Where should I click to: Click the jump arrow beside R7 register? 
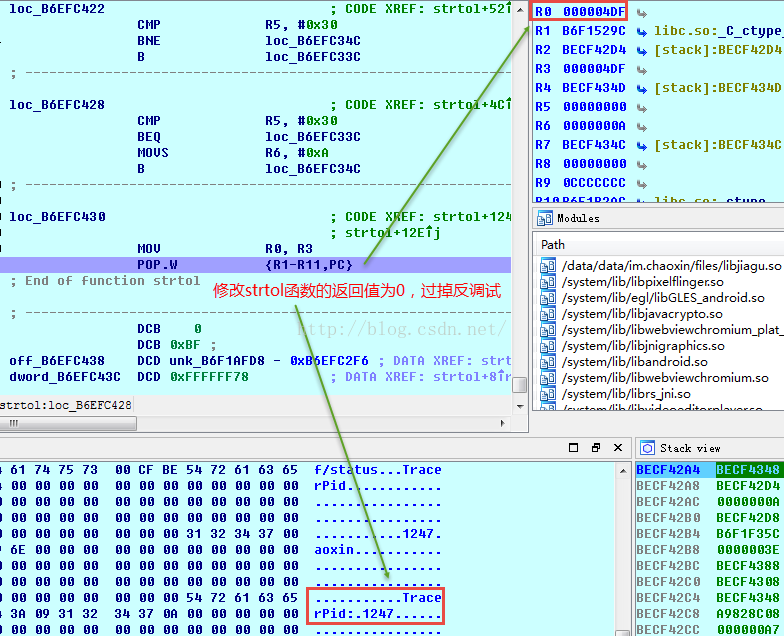(642, 146)
